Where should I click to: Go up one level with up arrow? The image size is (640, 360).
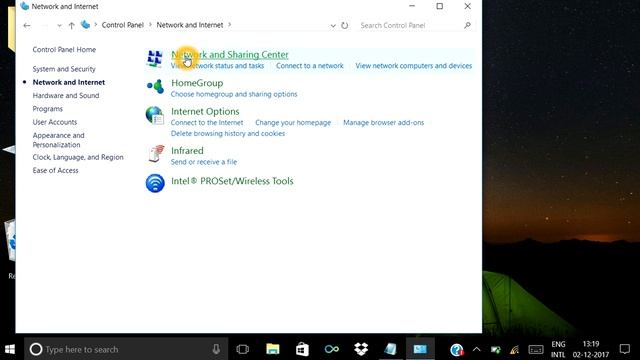point(71,25)
